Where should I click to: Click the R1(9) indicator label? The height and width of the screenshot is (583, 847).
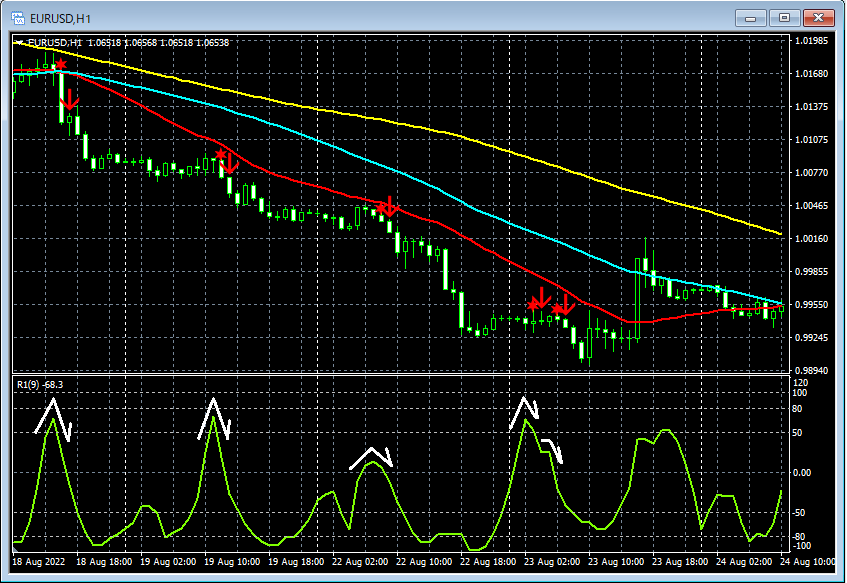[x=40, y=385]
